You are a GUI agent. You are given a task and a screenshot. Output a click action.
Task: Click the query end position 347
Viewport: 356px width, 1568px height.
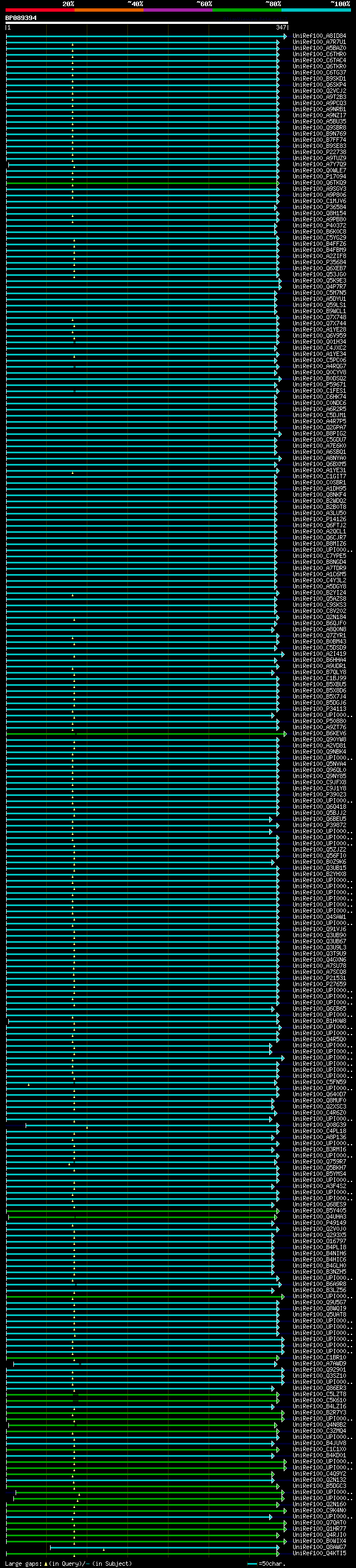click(280, 28)
